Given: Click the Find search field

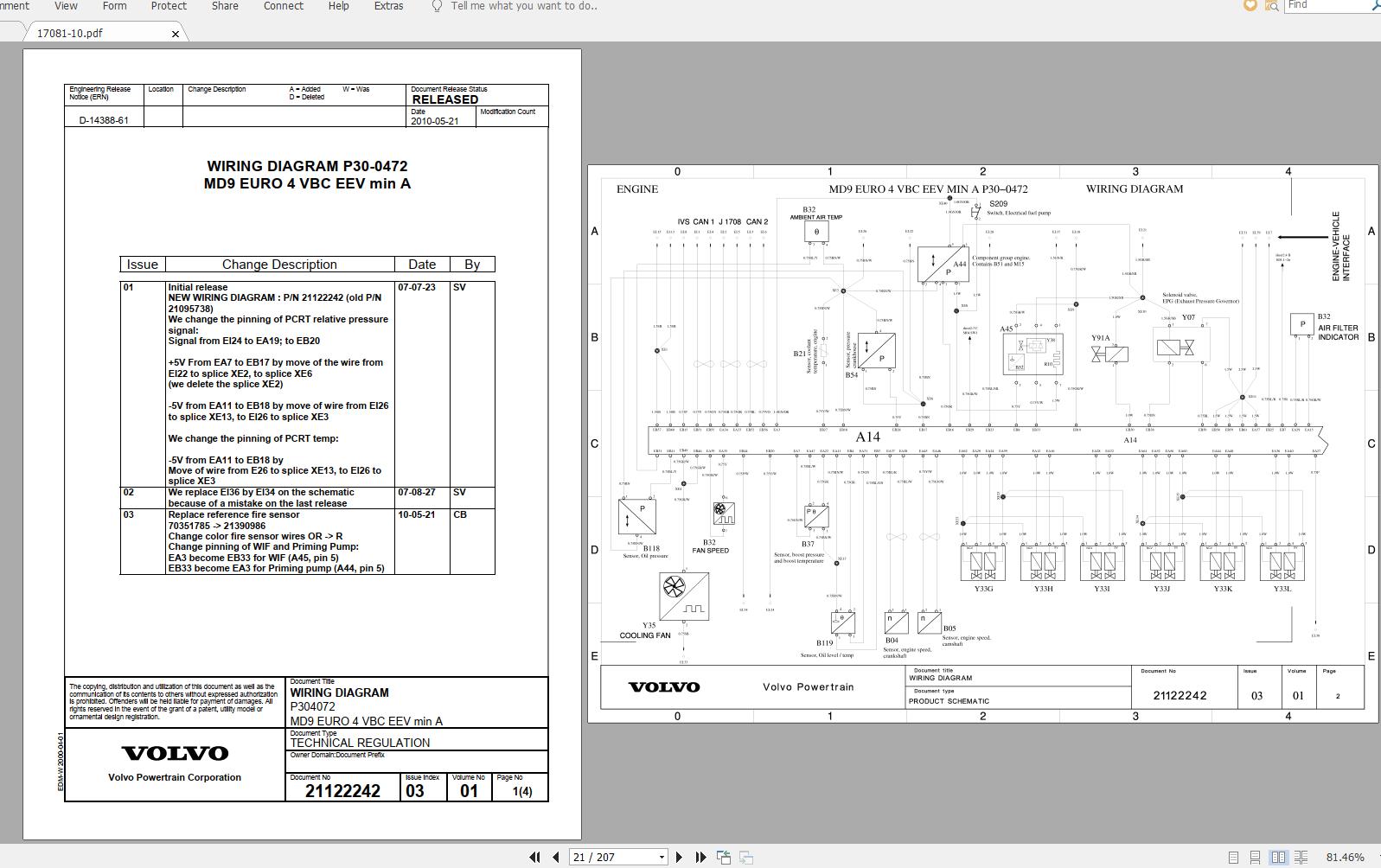Looking at the screenshot, I should [x=1326, y=5].
